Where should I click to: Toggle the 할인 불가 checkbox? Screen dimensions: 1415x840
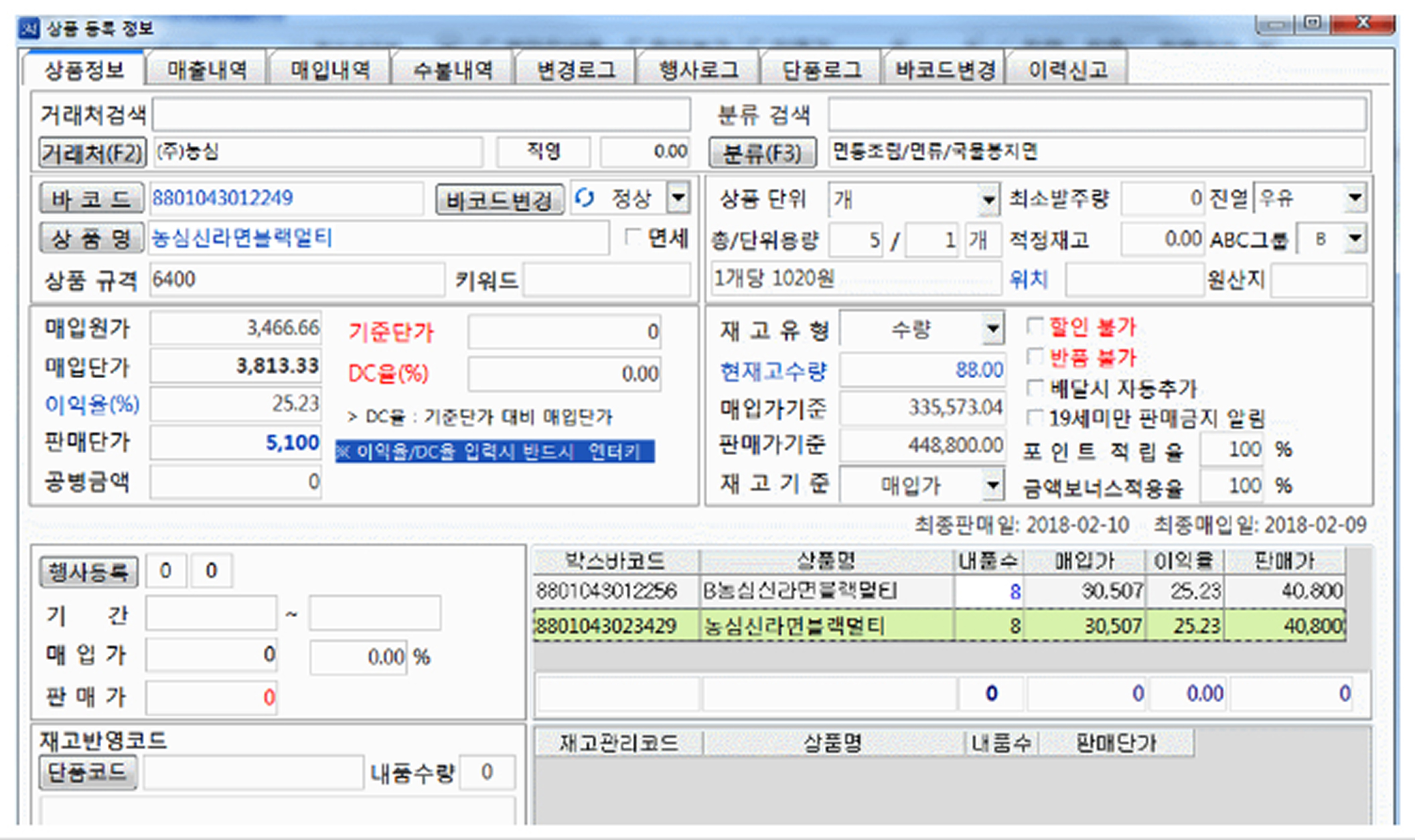[1034, 326]
